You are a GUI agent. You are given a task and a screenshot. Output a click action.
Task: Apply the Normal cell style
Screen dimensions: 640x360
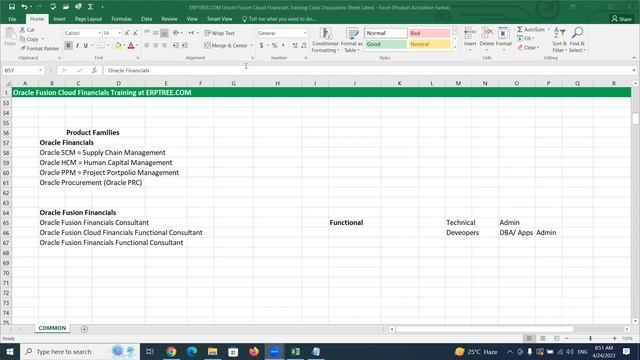[x=386, y=33]
